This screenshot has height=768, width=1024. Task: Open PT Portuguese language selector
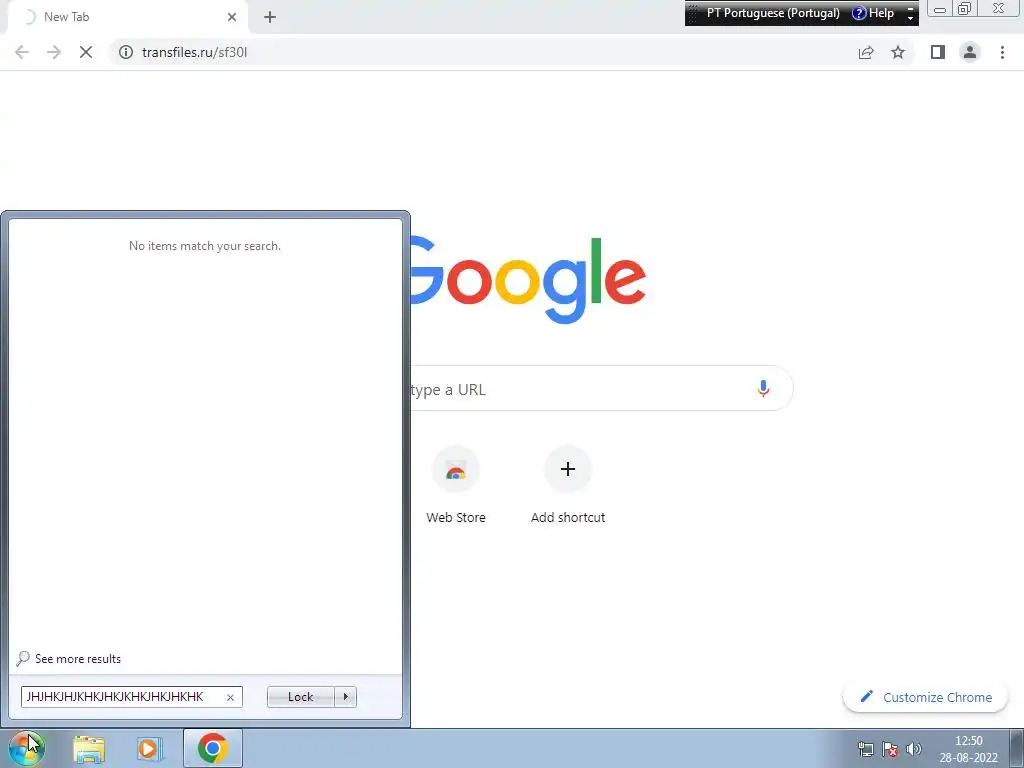point(773,13)
